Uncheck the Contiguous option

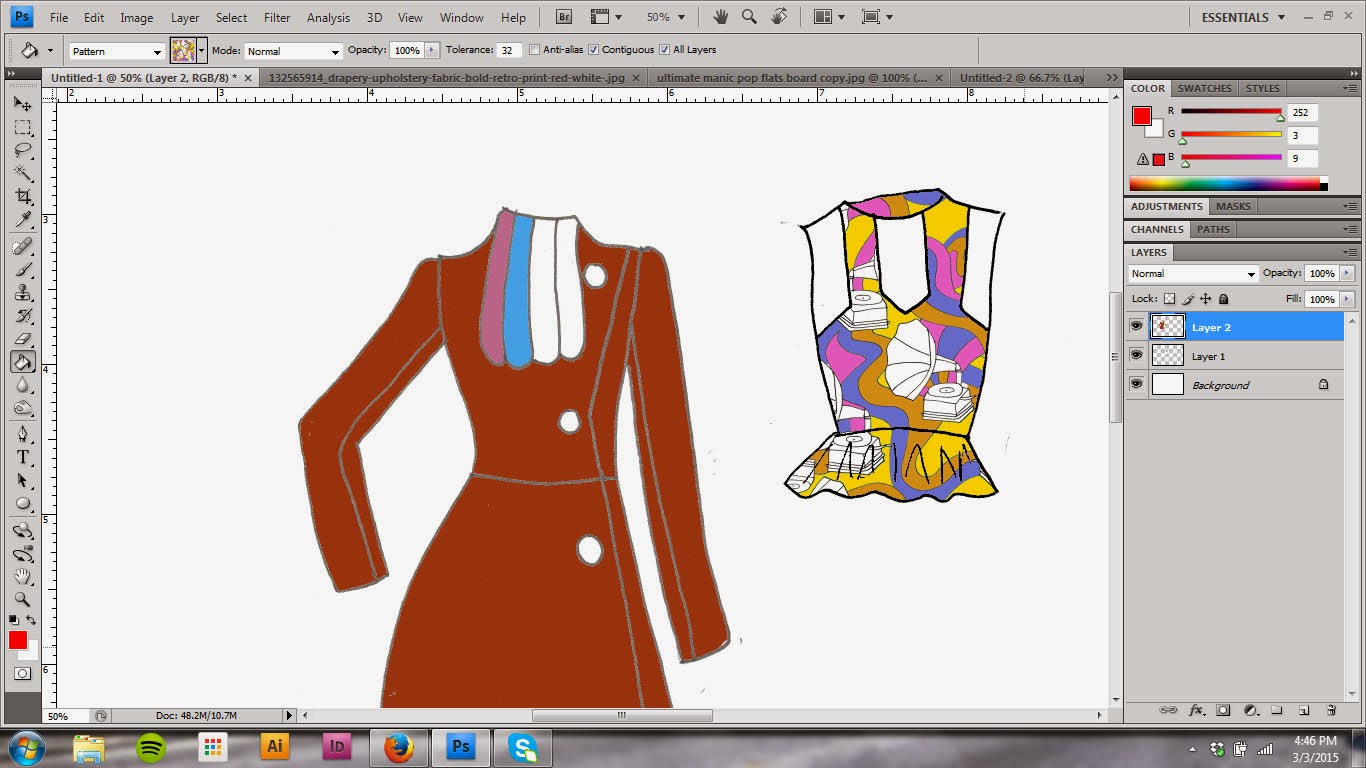click(594, 50)
